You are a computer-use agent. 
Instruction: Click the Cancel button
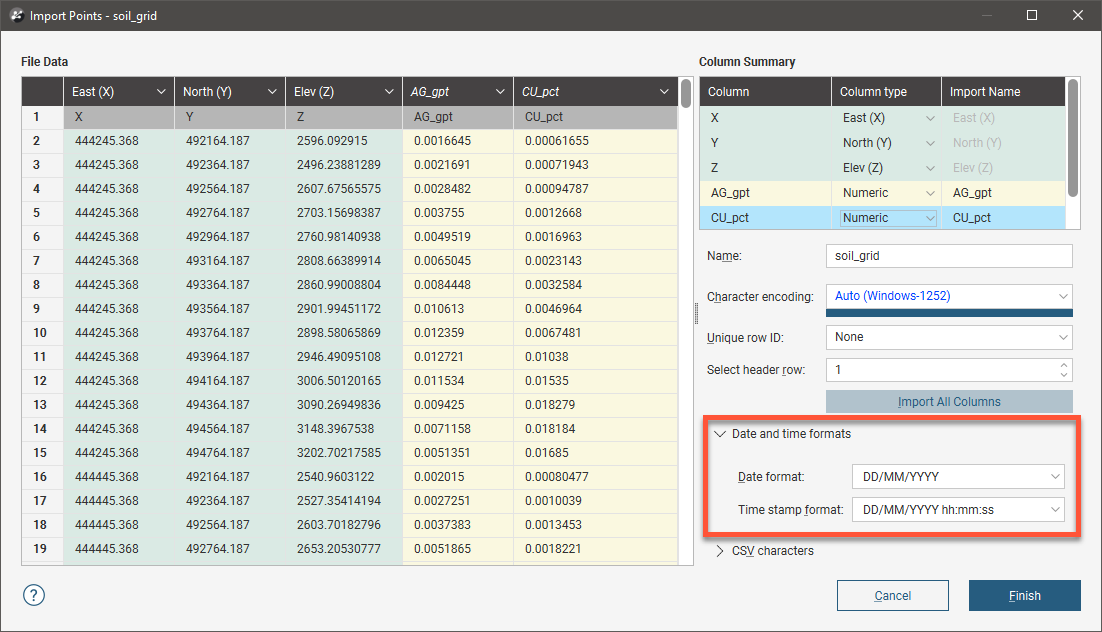pyautogui.click(x=892, y=596)
